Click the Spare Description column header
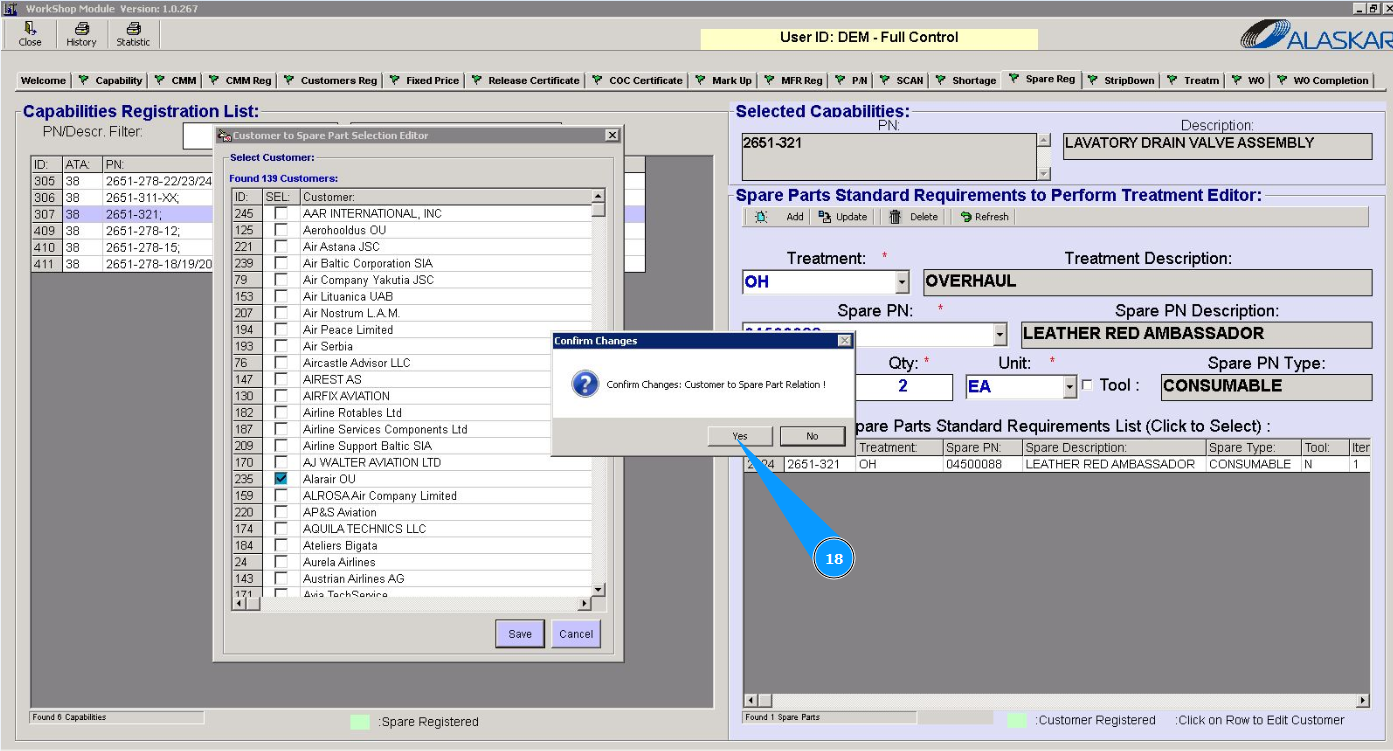The height and width of the screenshot is (751, 1393). tap(1114, 448)
